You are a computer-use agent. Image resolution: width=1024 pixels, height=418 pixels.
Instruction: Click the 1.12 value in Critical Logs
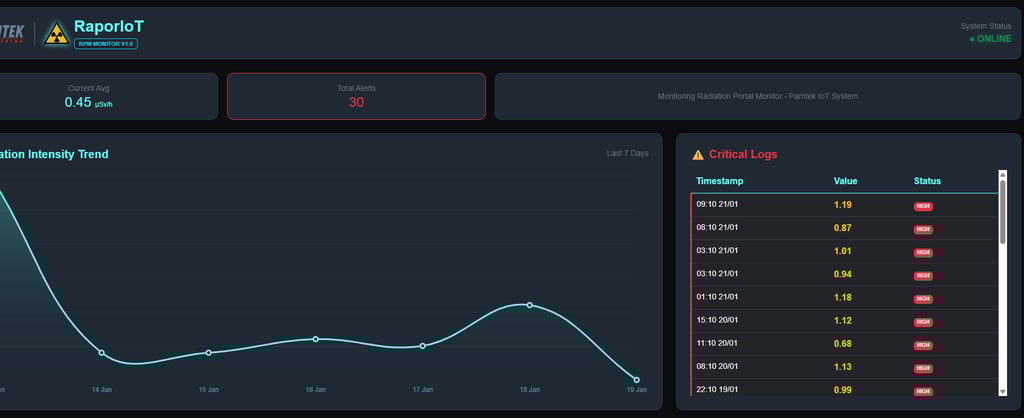[x=842, y=321]
